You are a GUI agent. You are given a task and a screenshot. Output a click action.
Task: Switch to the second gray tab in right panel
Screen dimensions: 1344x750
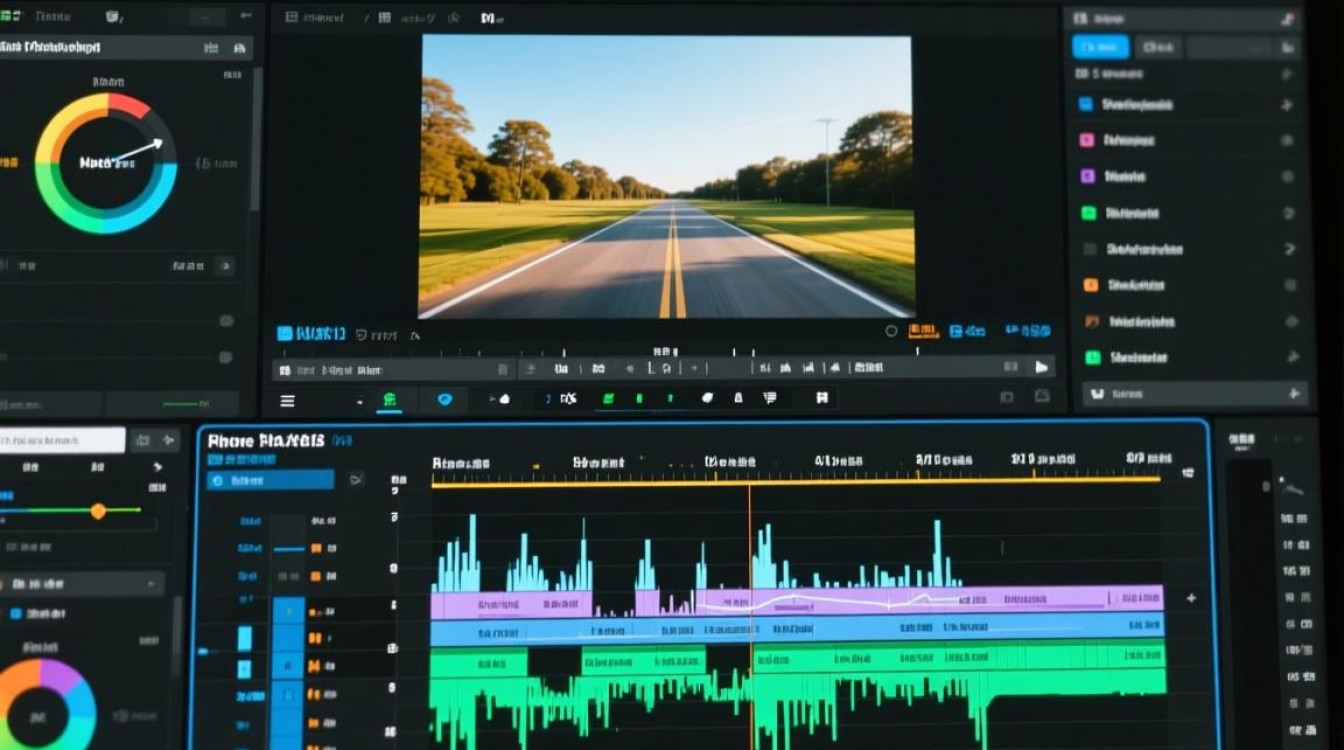pos(1159,47)
